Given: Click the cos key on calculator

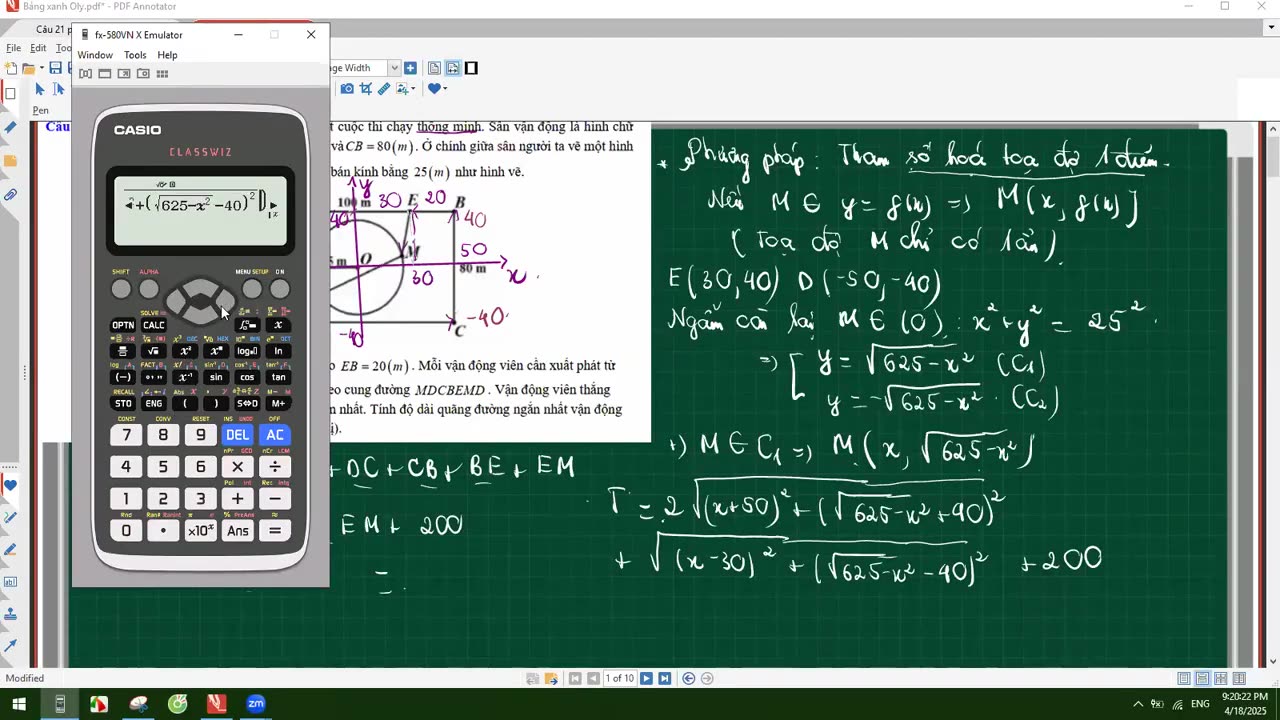Looking at the screenshot, I should coord(247,377).
